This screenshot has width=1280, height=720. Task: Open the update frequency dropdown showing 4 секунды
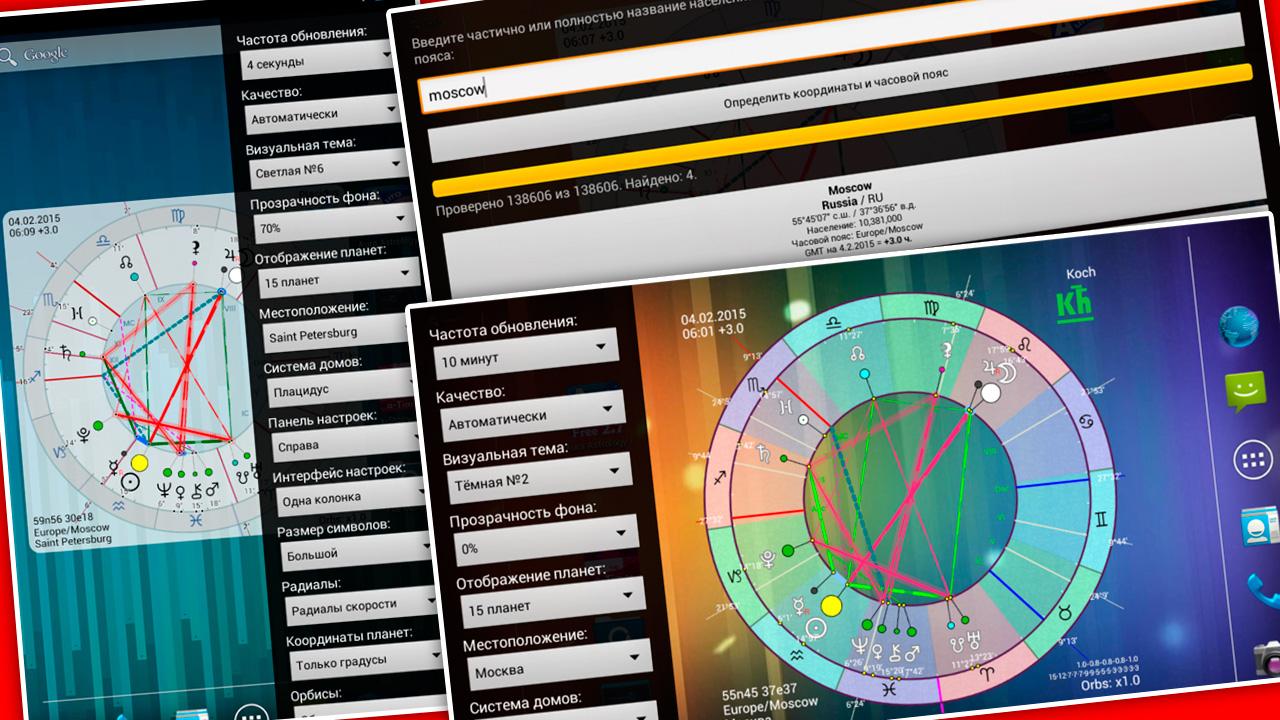pos(318,62)
